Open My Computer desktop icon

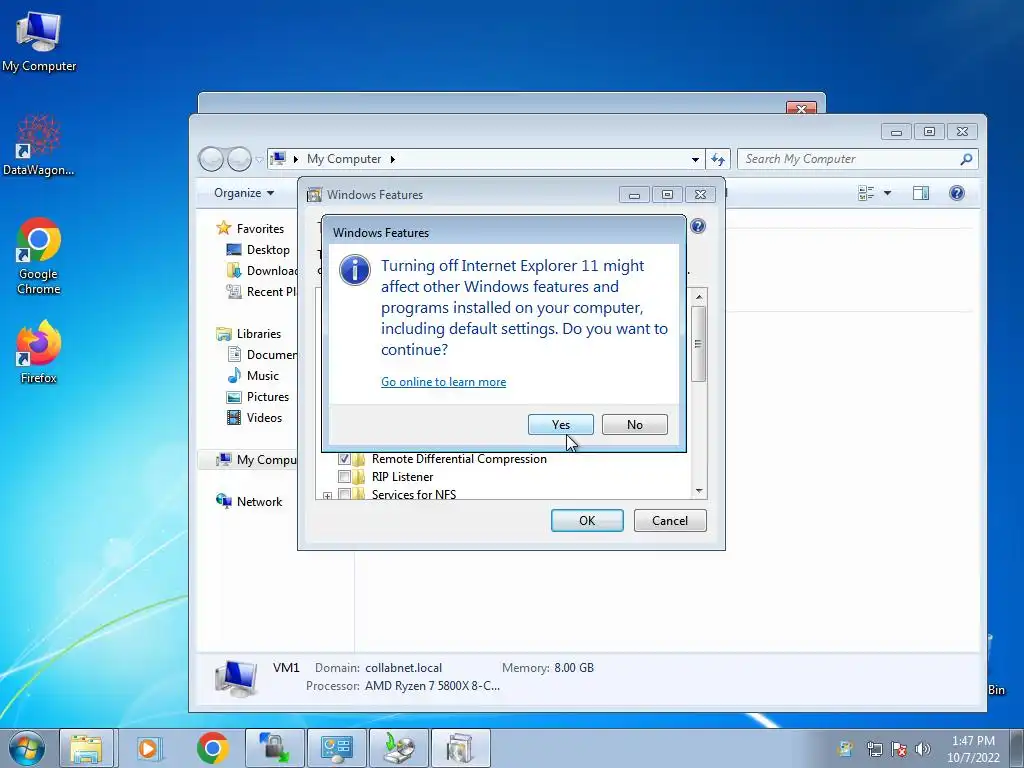(39, 42)
